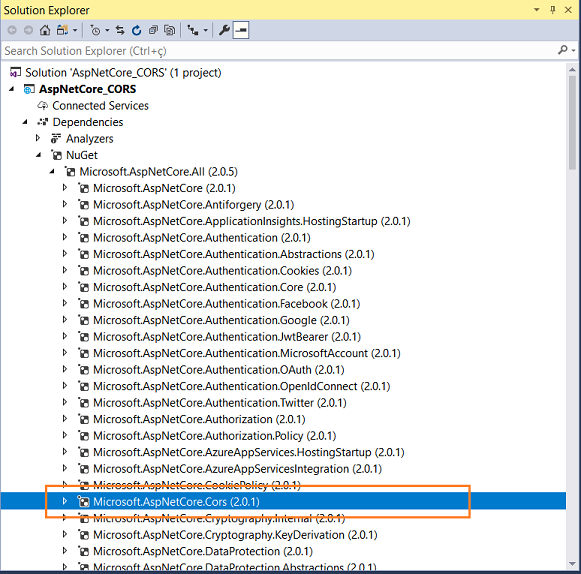Open dropdown next to Pending Changes Filter

pyautogui.click(x=107, y=30)
